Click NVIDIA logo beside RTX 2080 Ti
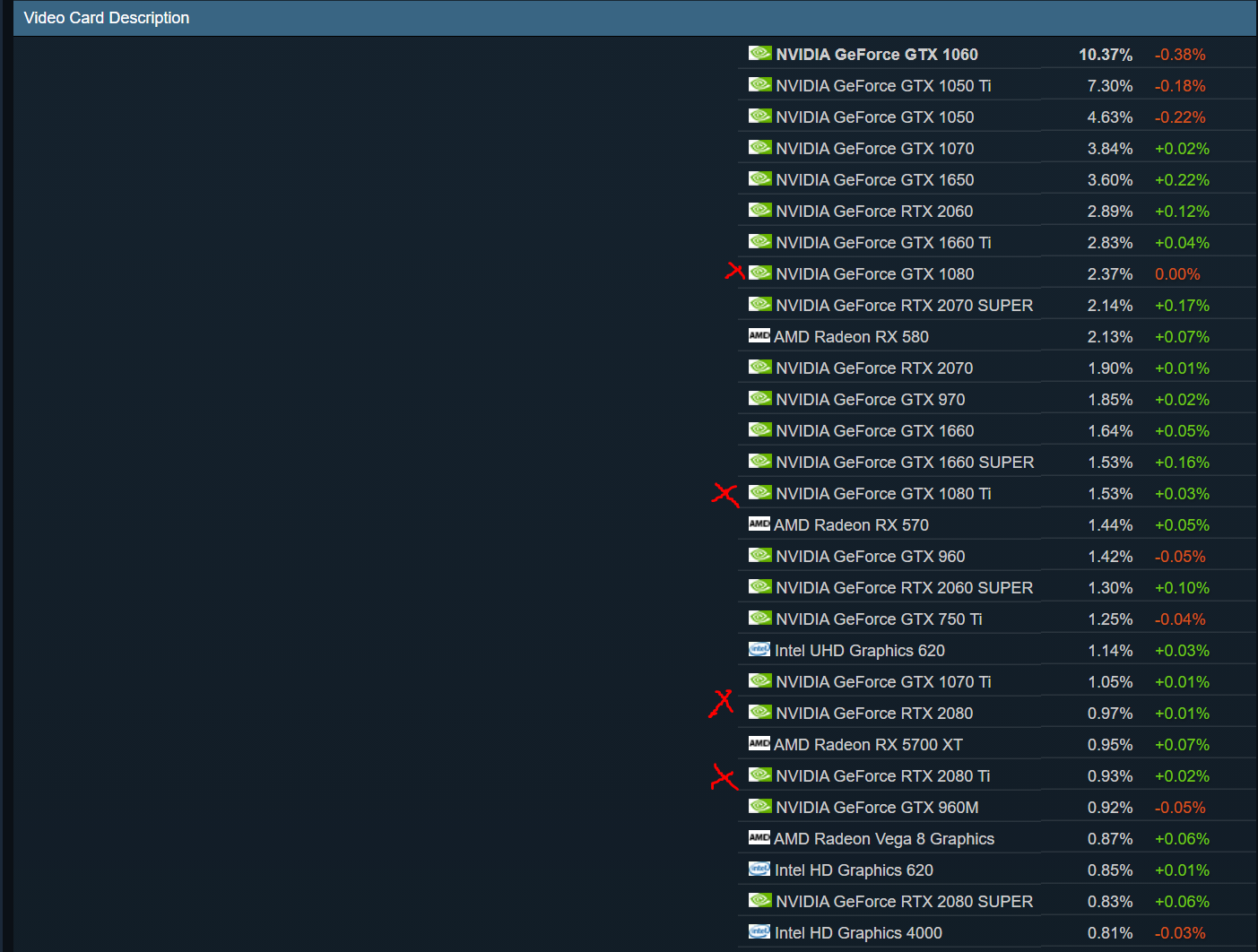Viewport: 1258px width, 952px height. 760,775
